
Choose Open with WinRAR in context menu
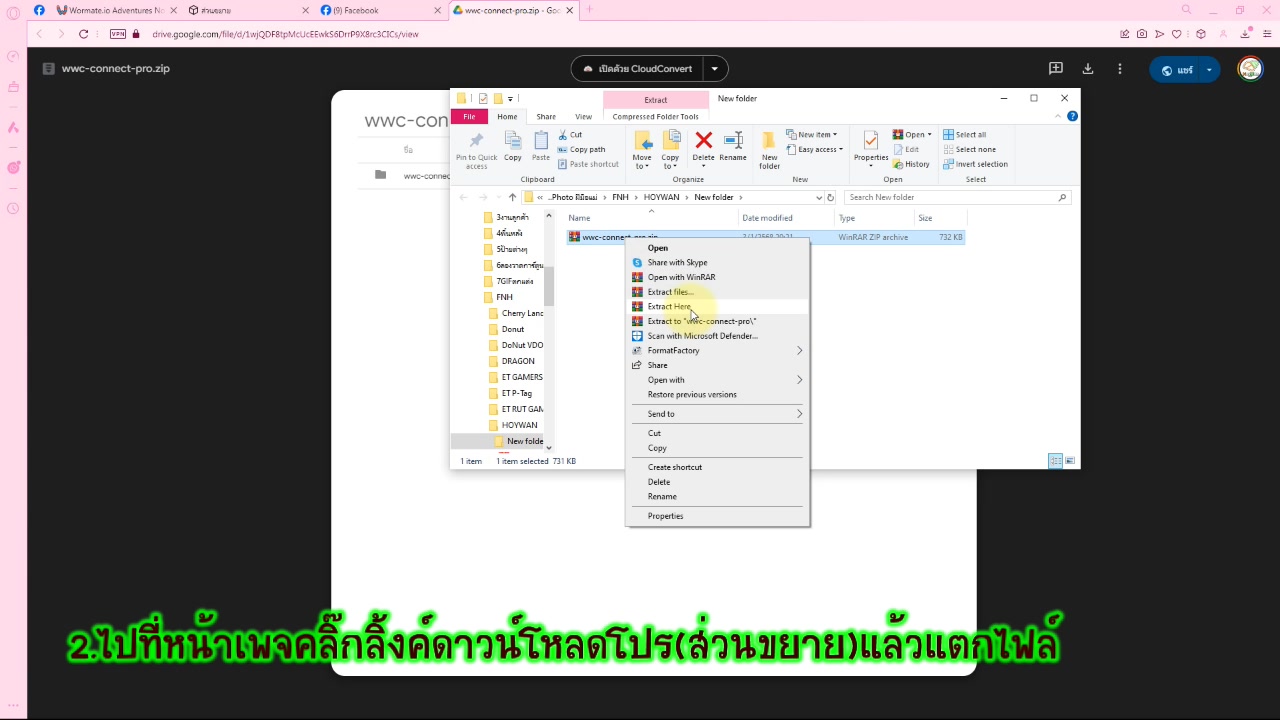[717, 277]
